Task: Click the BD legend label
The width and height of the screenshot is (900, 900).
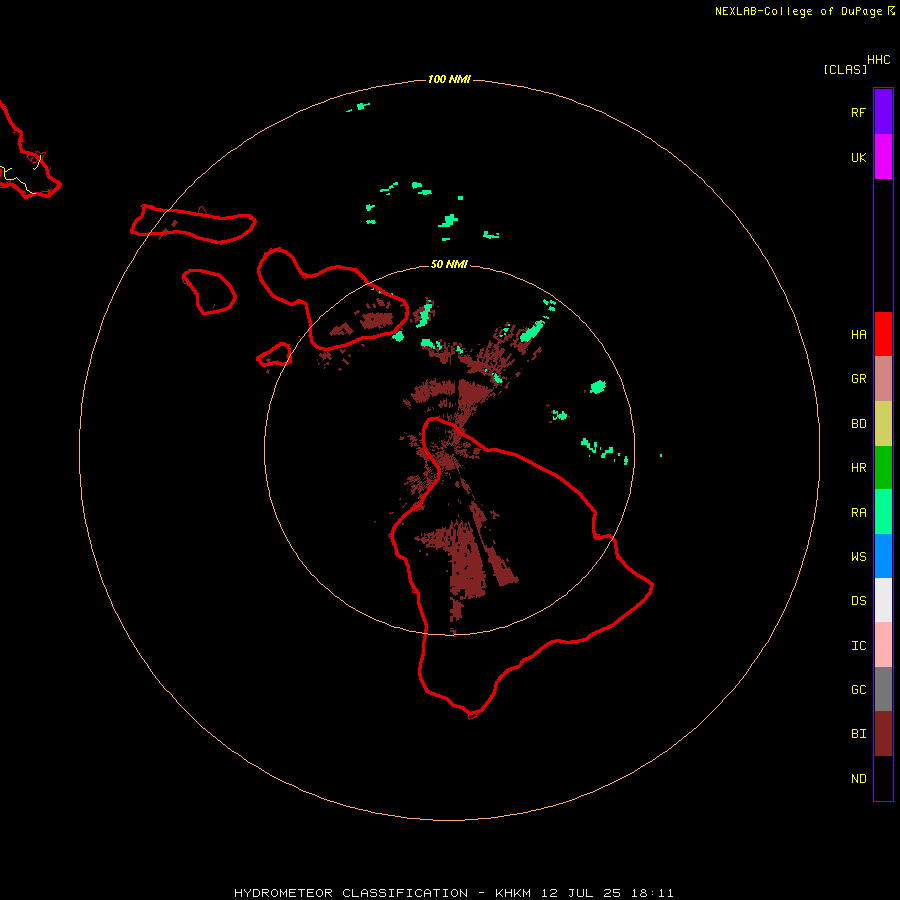Action: tap(858, 424)
